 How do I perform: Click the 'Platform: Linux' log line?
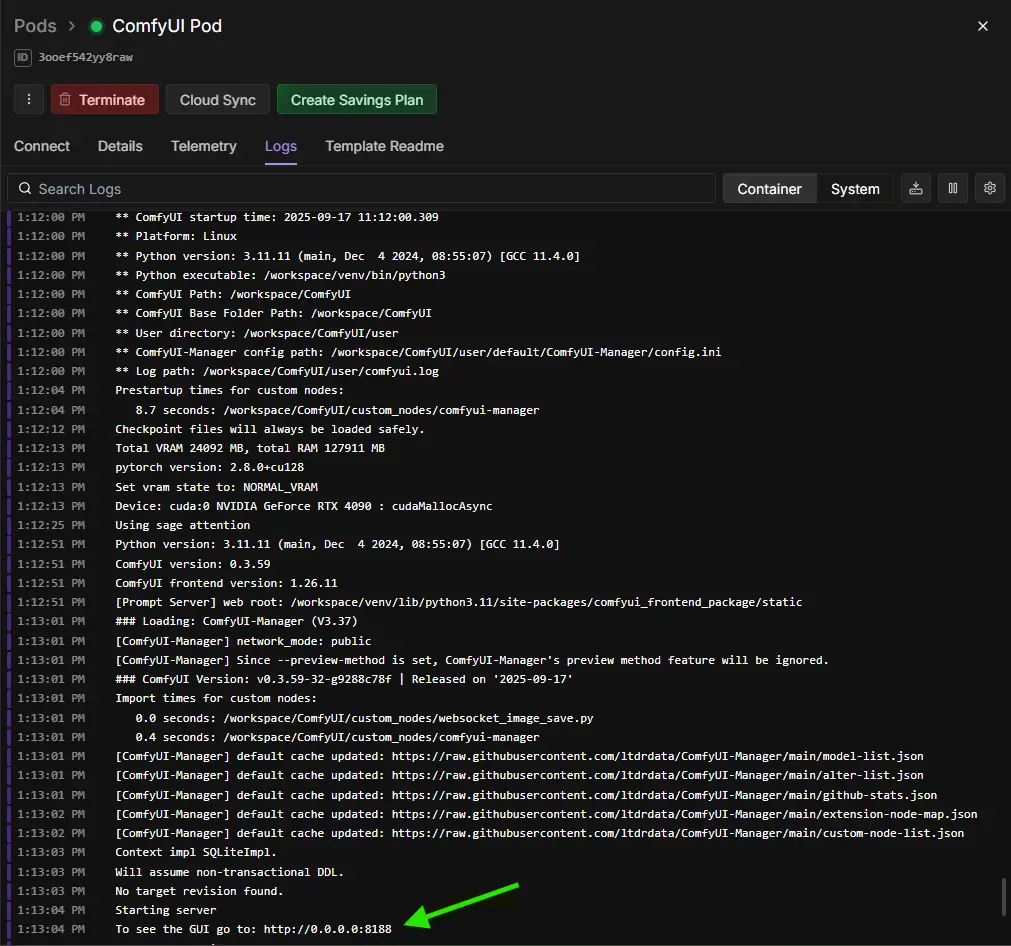(176, 236)
